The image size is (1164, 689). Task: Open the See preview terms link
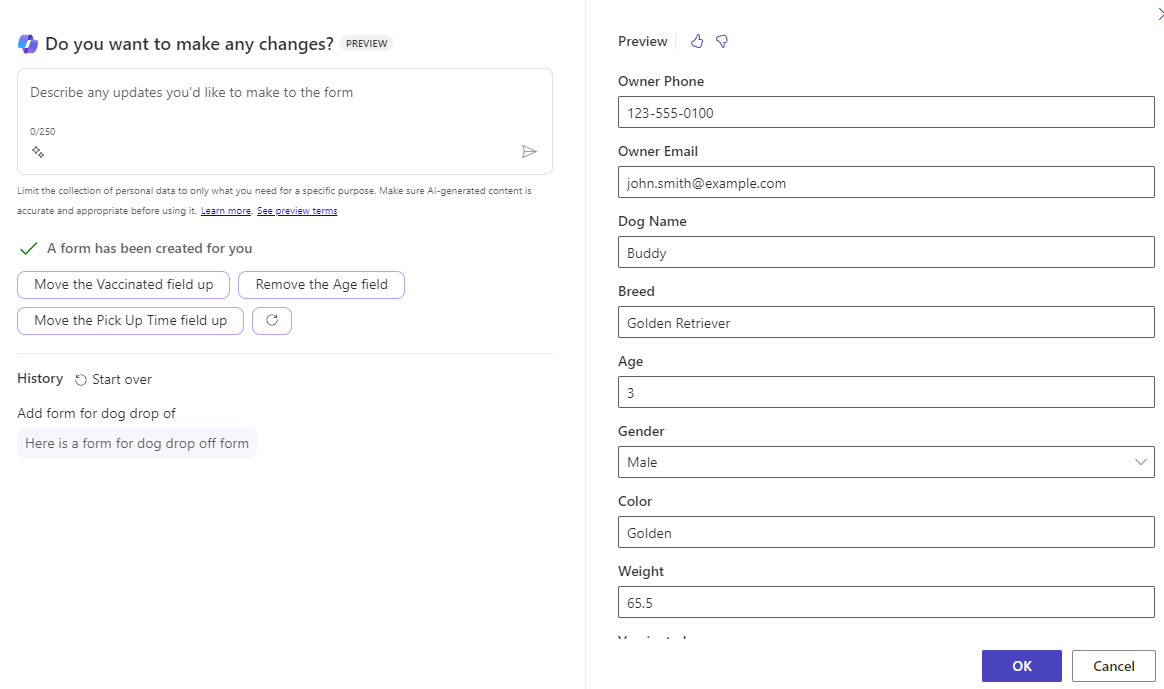[297, 211]
